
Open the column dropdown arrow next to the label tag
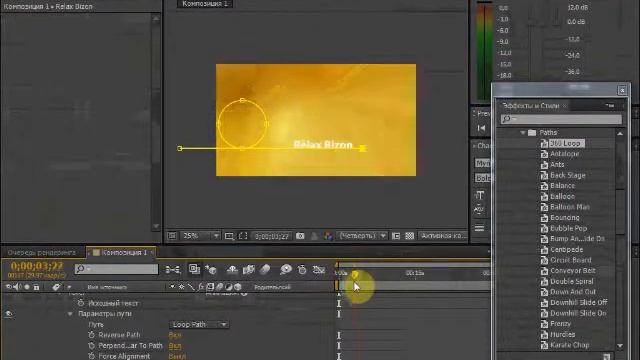click(x=69, y=287)
